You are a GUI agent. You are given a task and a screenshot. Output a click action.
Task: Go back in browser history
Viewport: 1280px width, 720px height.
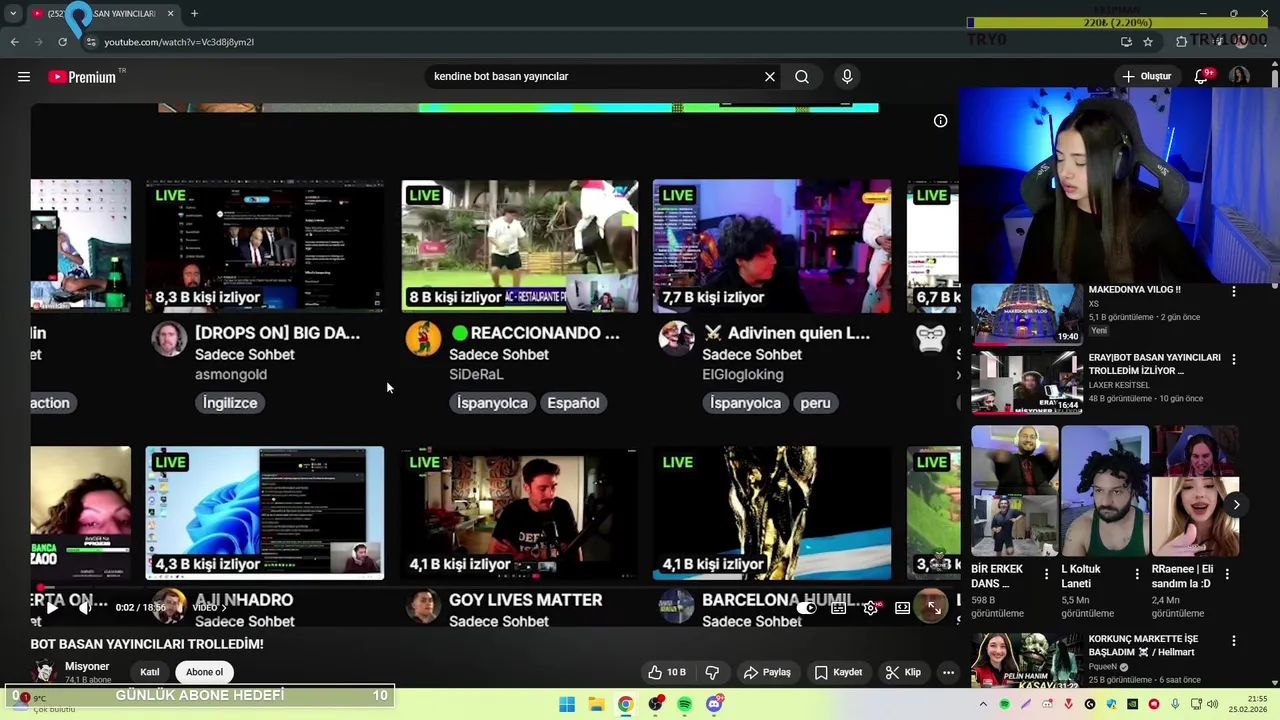click(14, 42)
